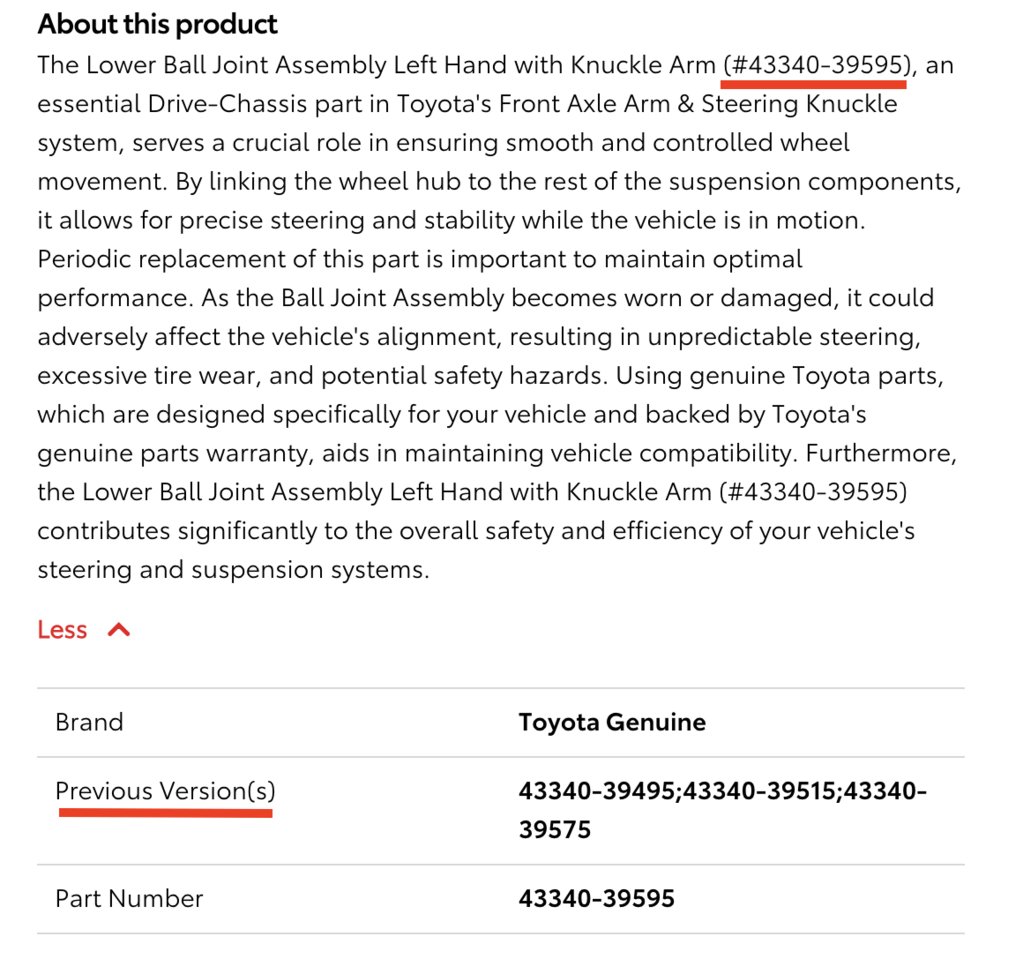Click the About this product heading
Image resolution: width=1023 pixels, height=974 pixels.
point(157,24)
